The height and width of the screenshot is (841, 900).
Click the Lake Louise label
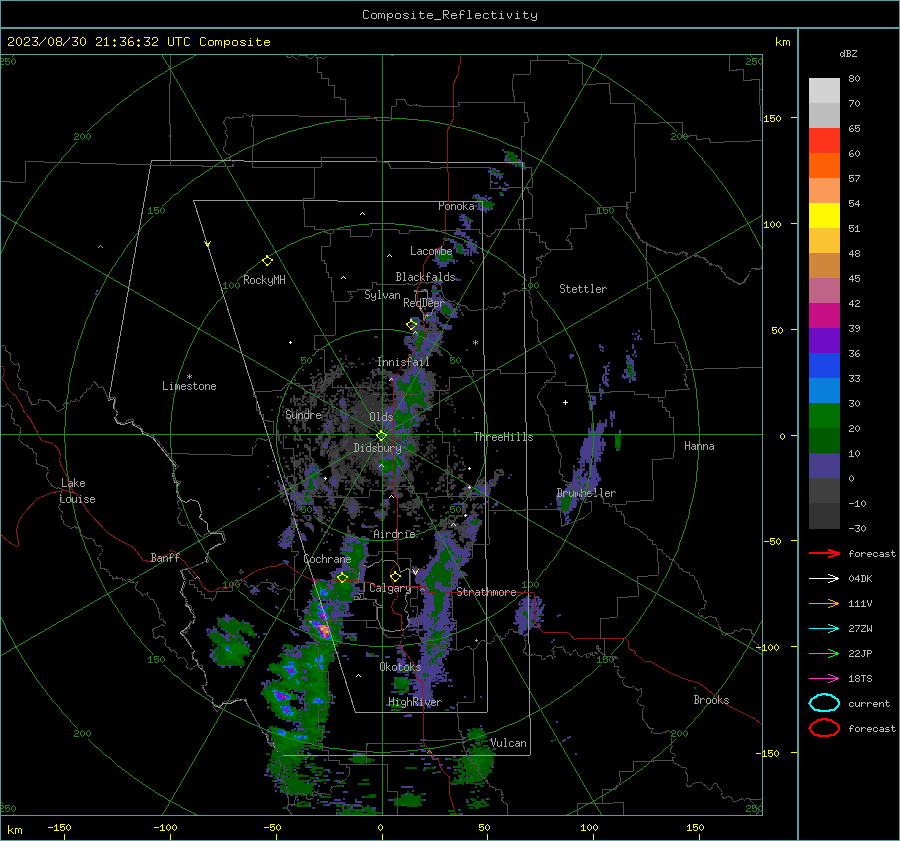click(x=77, y=491)
